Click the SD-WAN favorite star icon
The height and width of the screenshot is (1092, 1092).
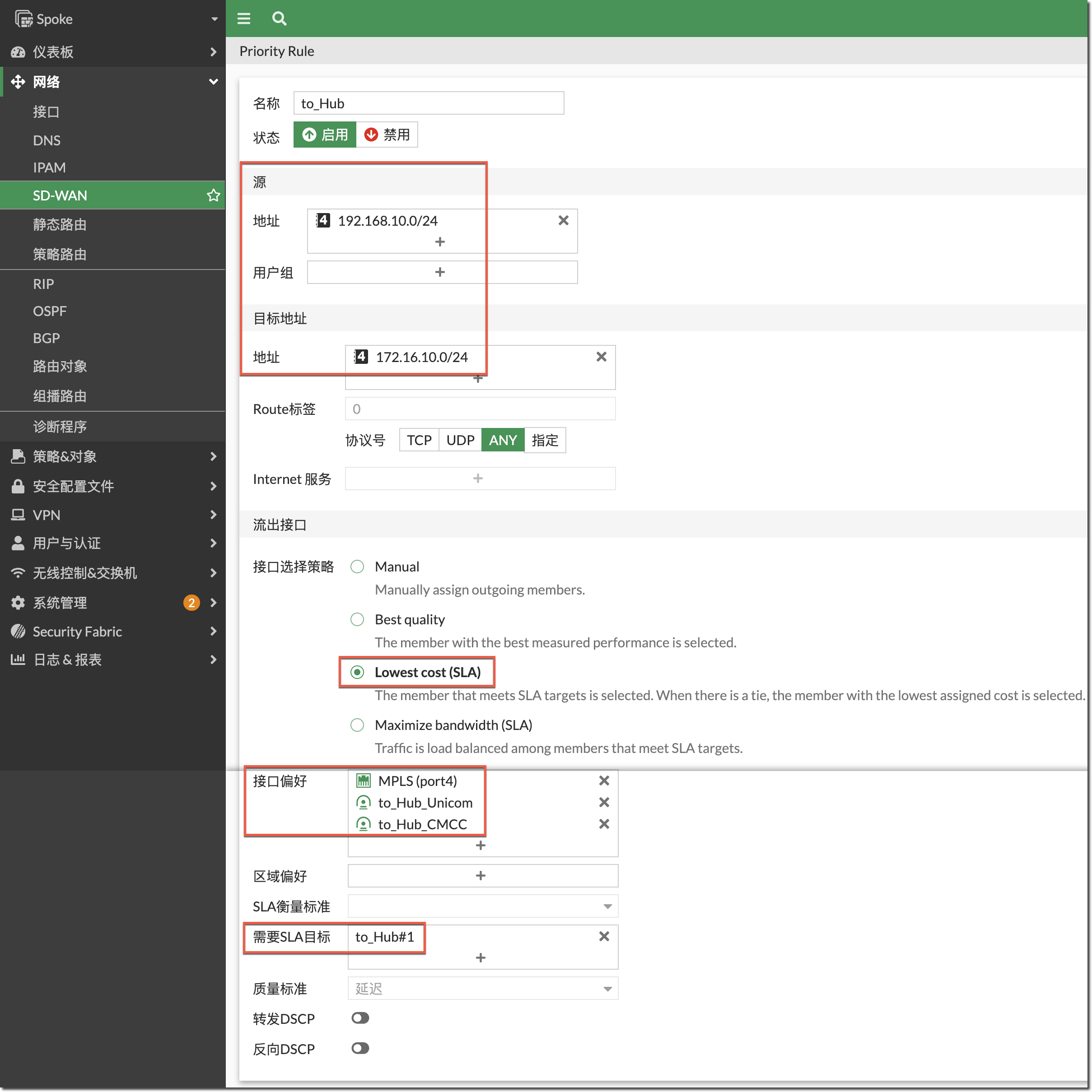213,195
